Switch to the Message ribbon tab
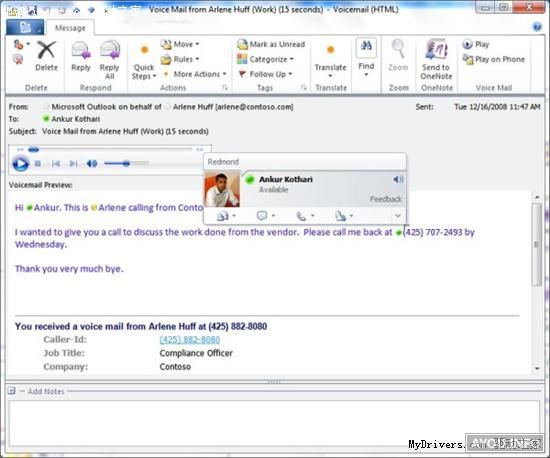Viewport: 550px width, 458px height. [70, 28]
